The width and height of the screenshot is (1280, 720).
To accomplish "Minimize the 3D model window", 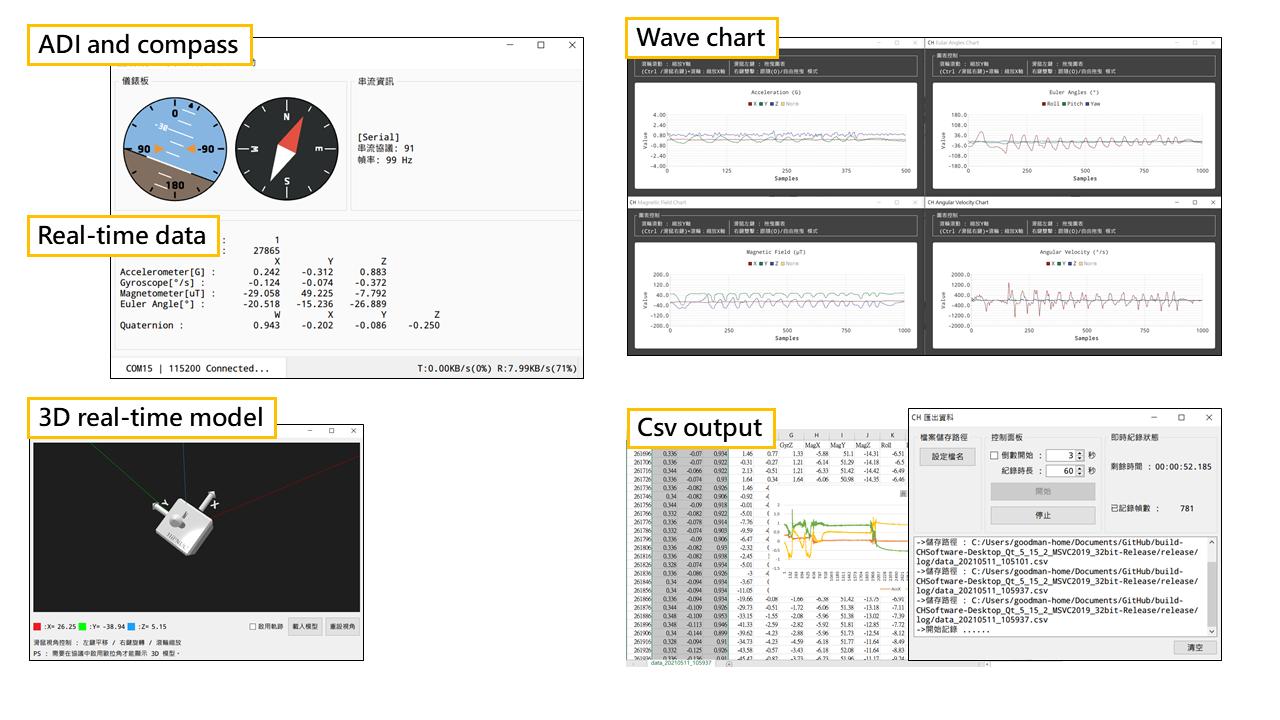I will [x=310, y=430].
